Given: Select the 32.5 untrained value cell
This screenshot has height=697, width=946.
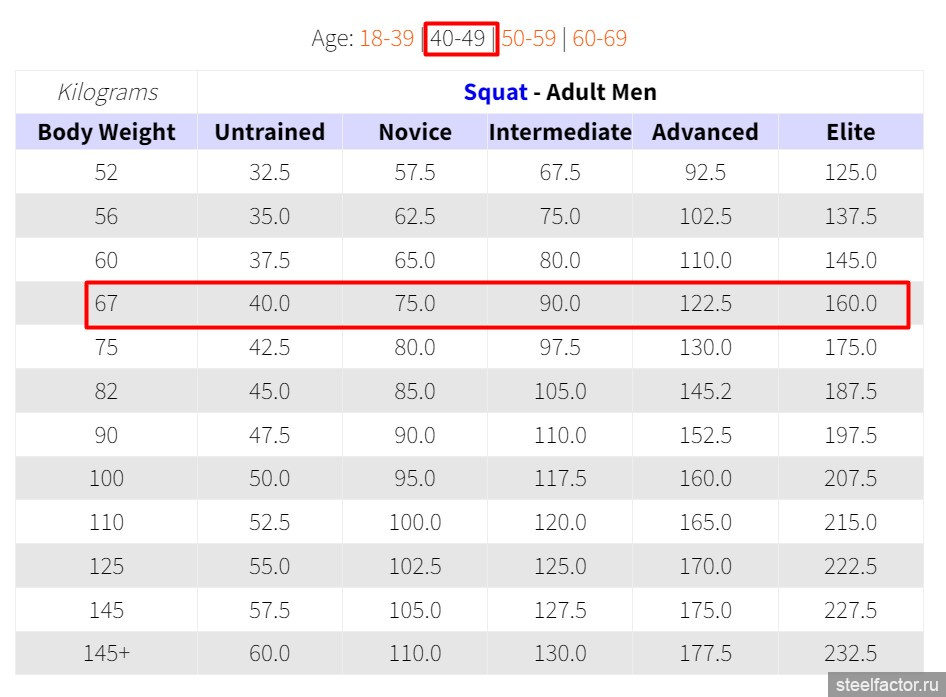Looking at the screenshot, I should pyautogui.click(x=270, y=172).
